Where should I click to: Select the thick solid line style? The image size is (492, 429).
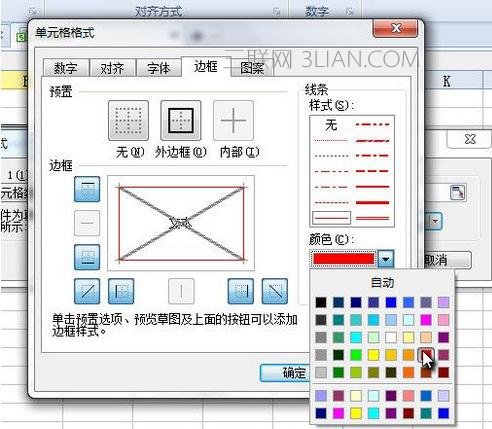click(372, 202)
